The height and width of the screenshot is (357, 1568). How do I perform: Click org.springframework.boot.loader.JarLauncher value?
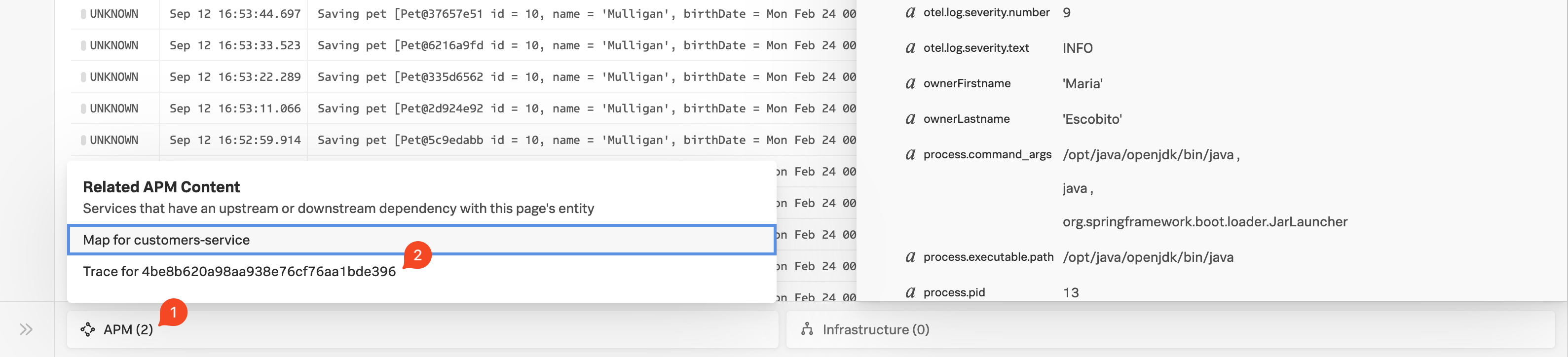[x=1204, y=221]
